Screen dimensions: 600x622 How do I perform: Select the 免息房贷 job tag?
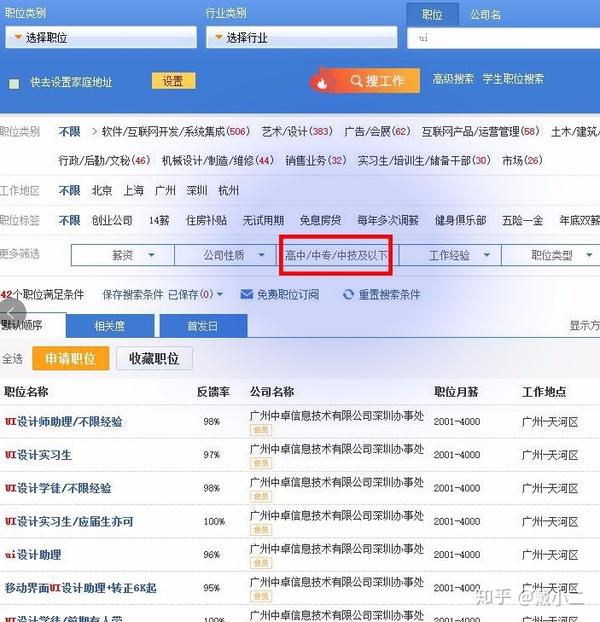[x=320, y=220]
